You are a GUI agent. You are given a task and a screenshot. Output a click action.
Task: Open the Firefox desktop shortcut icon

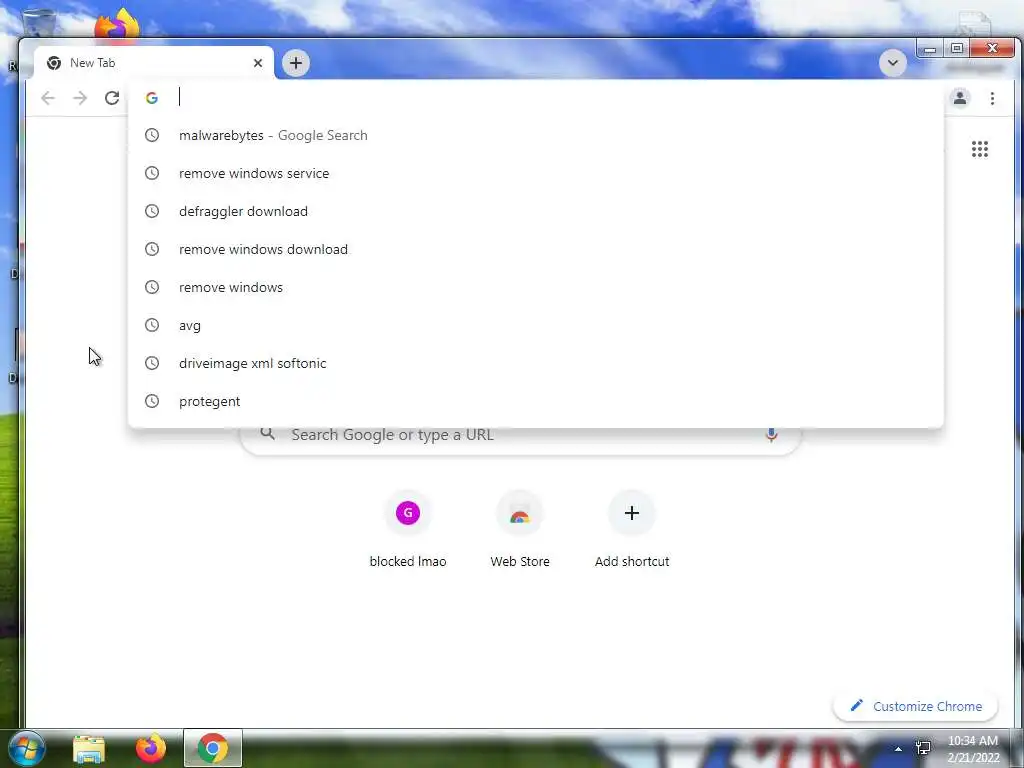coord(117,26)
